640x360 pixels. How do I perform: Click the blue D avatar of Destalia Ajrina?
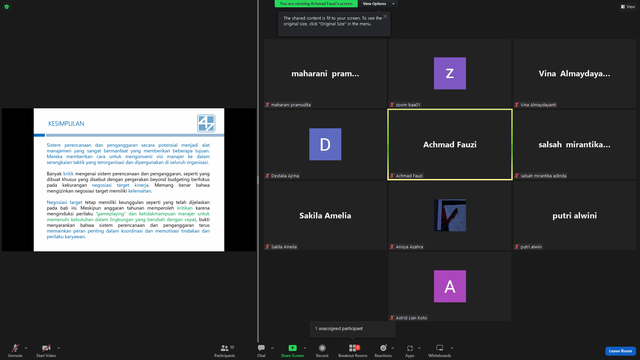(x=325, y=144)
